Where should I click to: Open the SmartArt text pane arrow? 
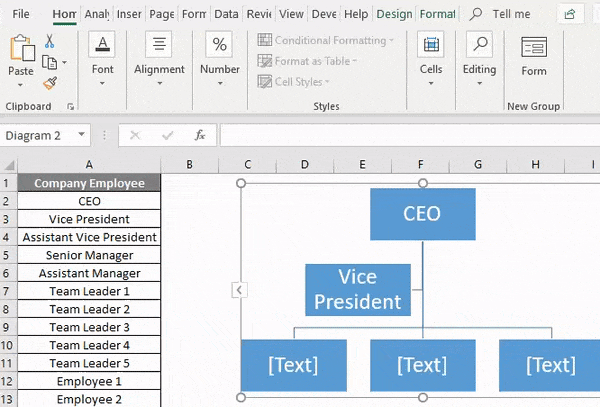click(x=239, y=290)
